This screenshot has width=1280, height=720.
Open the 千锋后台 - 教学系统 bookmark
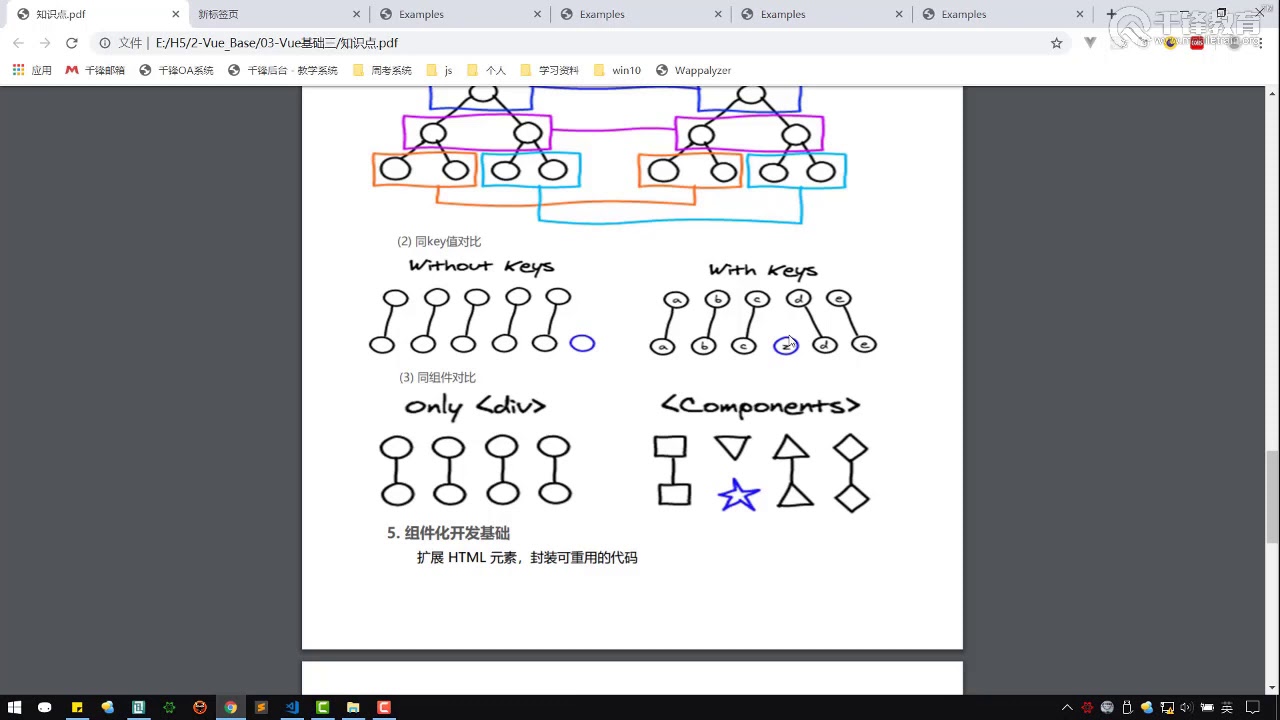pyautogui.click(x=283, y=70)
